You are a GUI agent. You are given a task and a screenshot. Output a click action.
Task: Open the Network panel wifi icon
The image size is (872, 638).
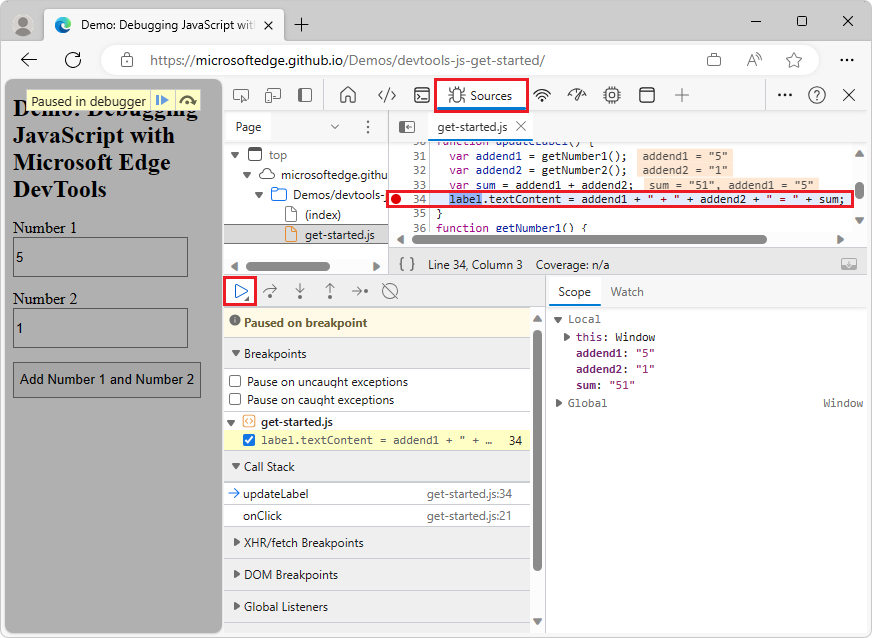coord(542,93)
